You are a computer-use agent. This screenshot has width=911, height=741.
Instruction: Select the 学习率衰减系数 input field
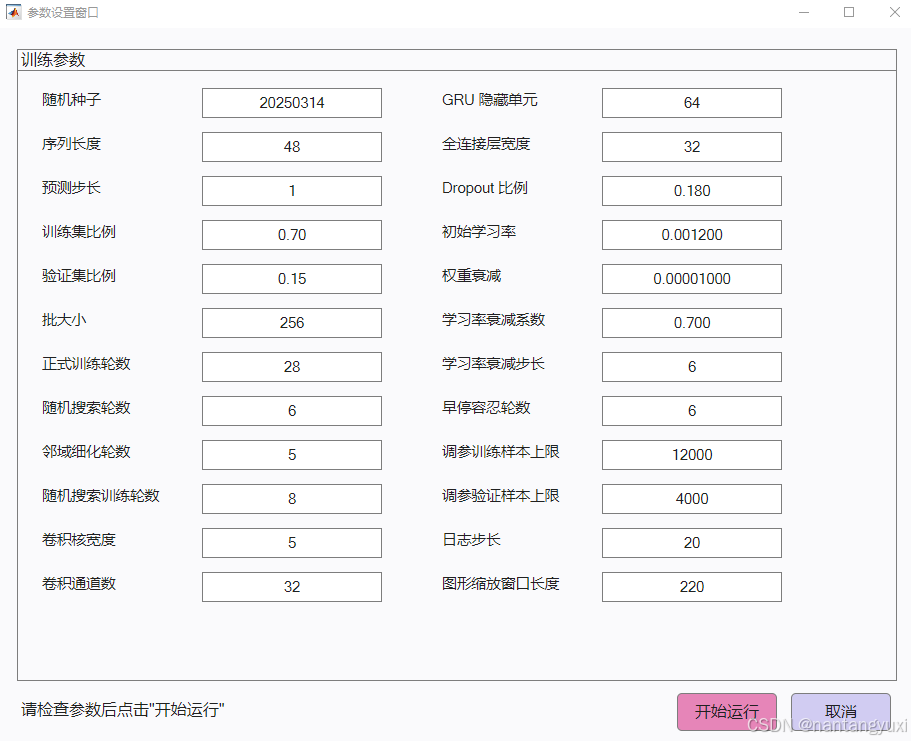tap(692, 323)
